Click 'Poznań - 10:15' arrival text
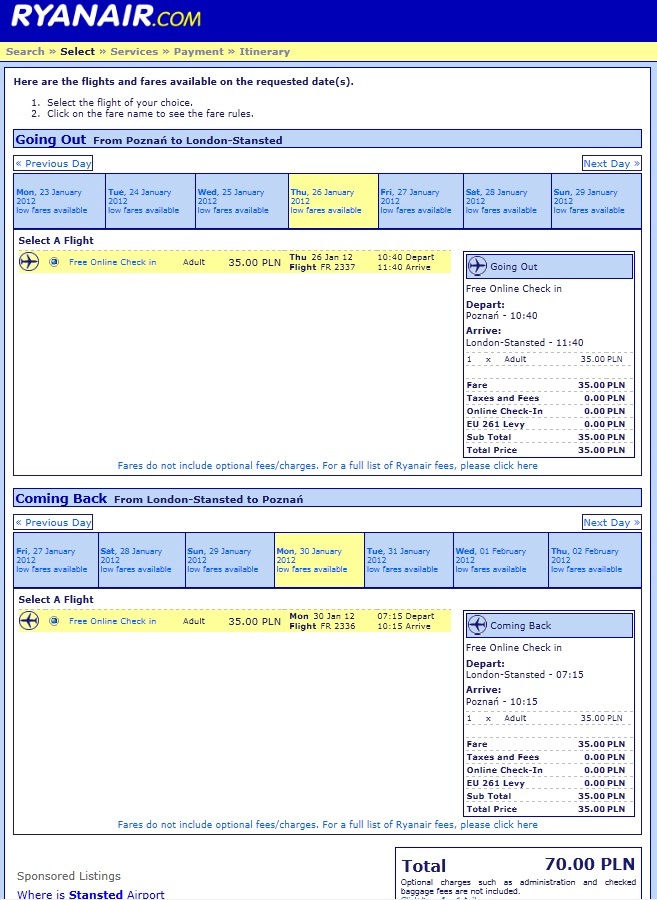 pyautogui.click(x=502, y=701)
